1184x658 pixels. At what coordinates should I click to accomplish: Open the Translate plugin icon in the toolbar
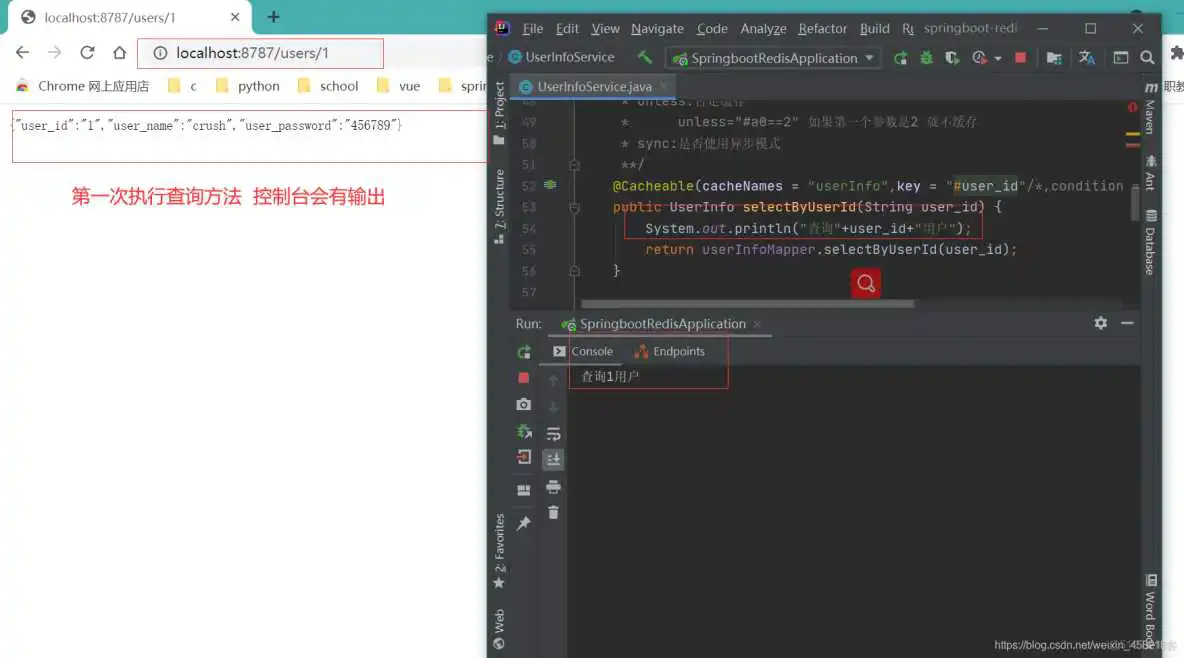pos(1086,59)
